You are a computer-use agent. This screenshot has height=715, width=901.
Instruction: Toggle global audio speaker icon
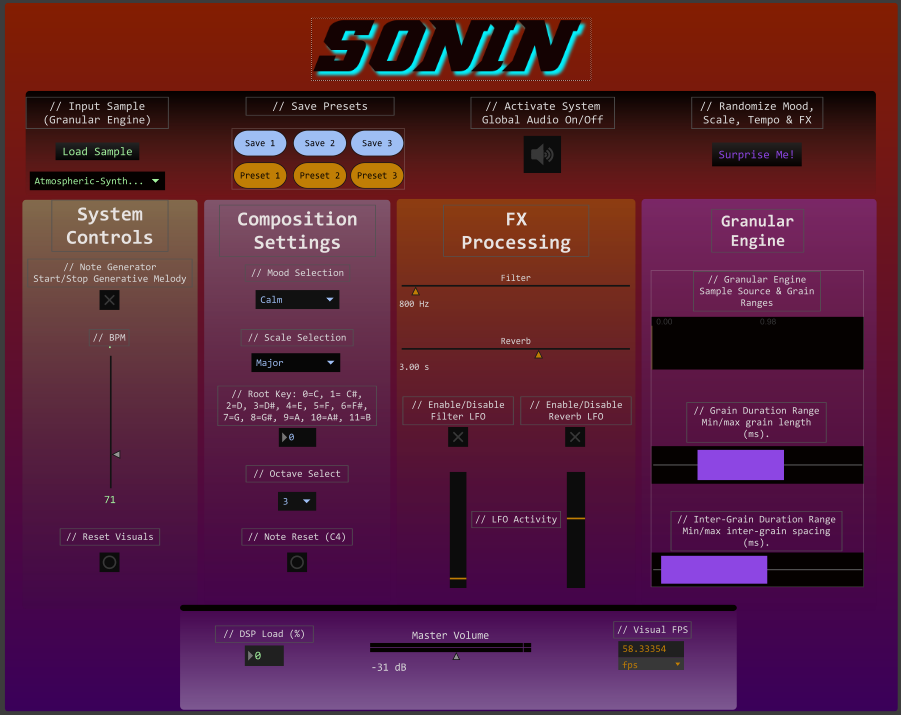coord(542,155)
